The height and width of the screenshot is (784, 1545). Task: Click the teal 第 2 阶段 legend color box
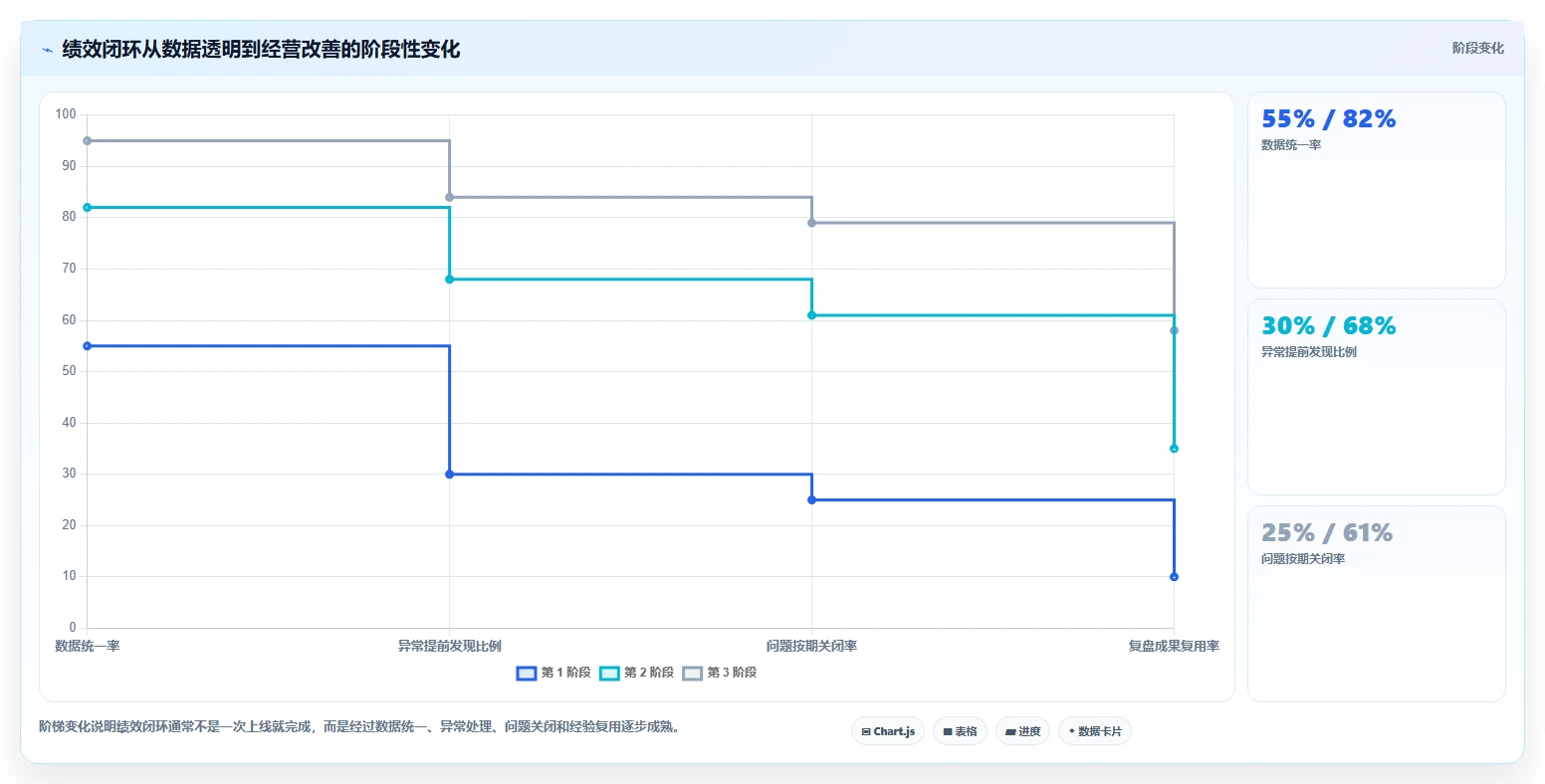click(609, 674)
